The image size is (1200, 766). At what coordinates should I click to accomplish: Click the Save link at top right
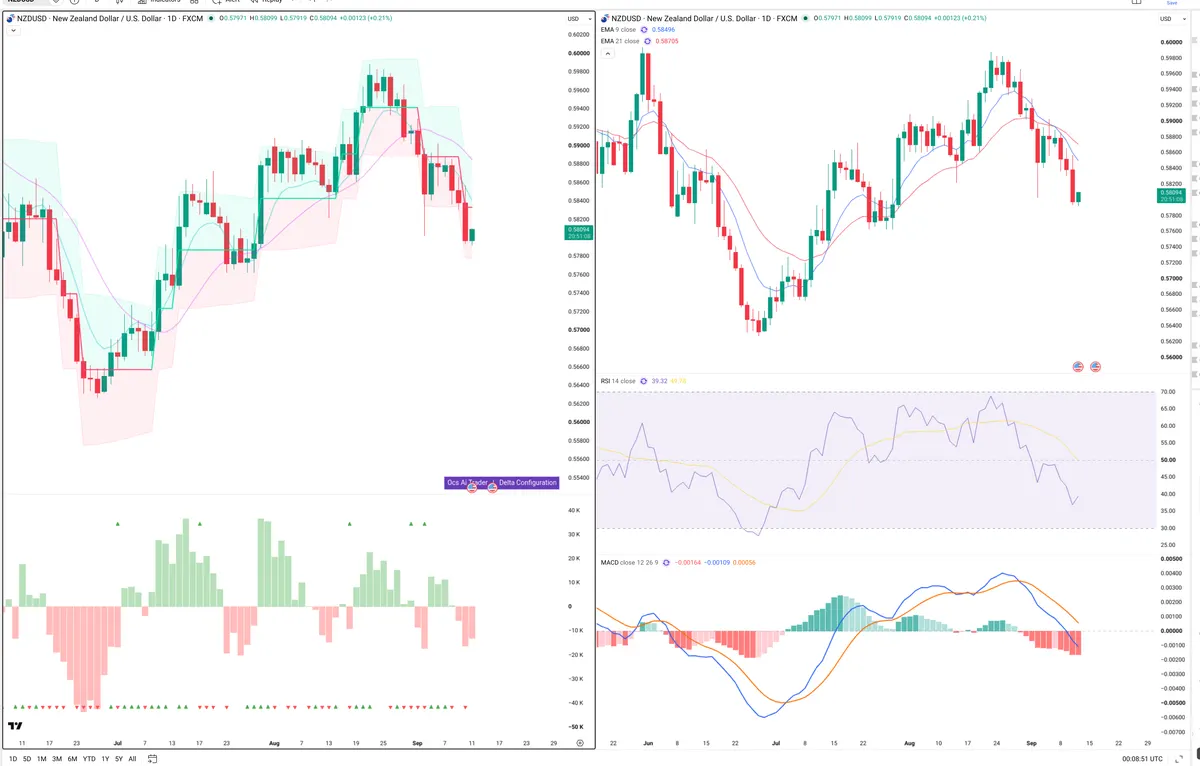pos(1172,3)
